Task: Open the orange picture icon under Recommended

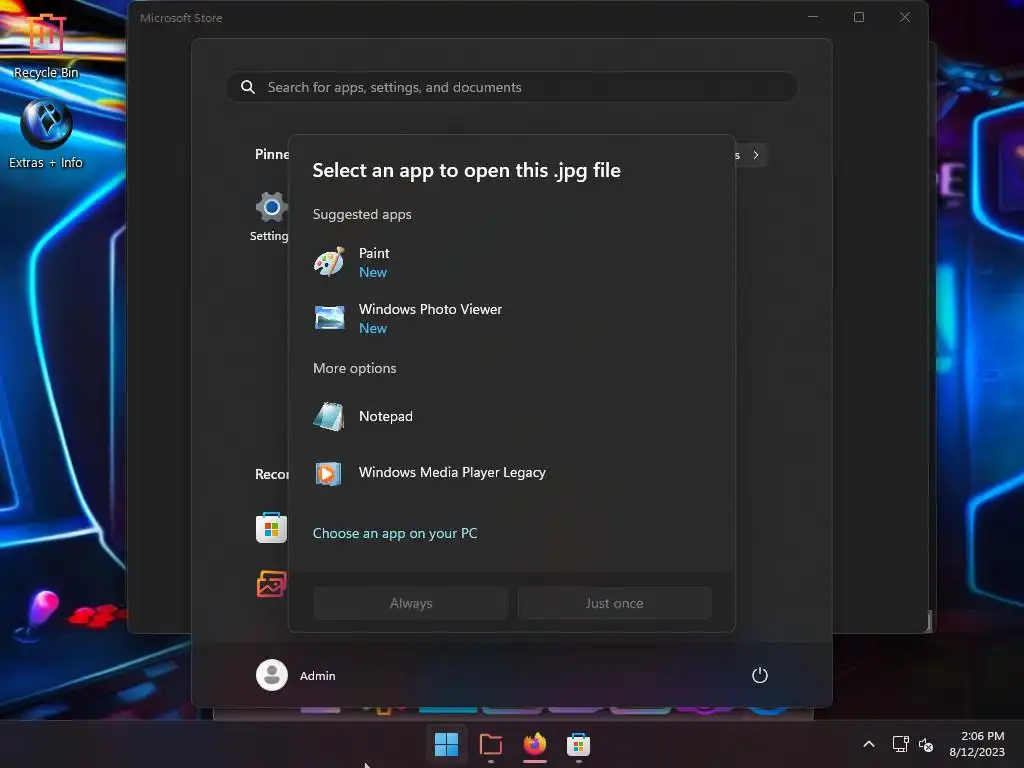Action: (x=271, y=584)
